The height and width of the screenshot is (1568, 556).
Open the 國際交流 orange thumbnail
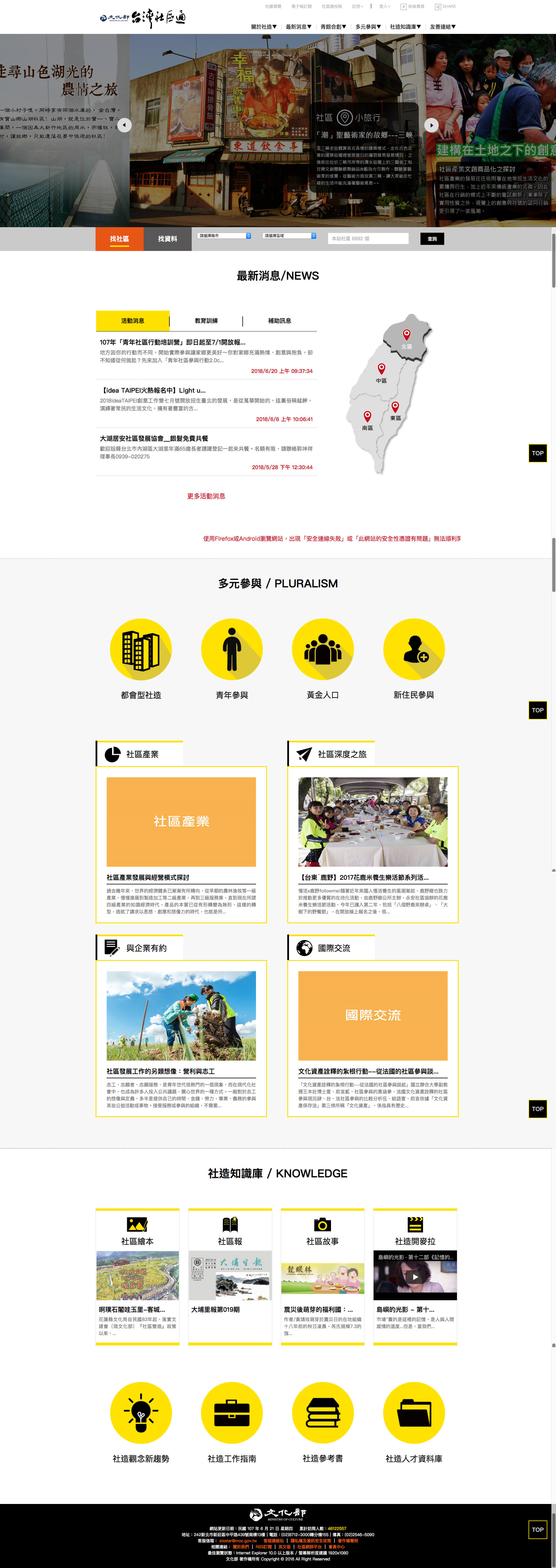tap(373, 1015)
